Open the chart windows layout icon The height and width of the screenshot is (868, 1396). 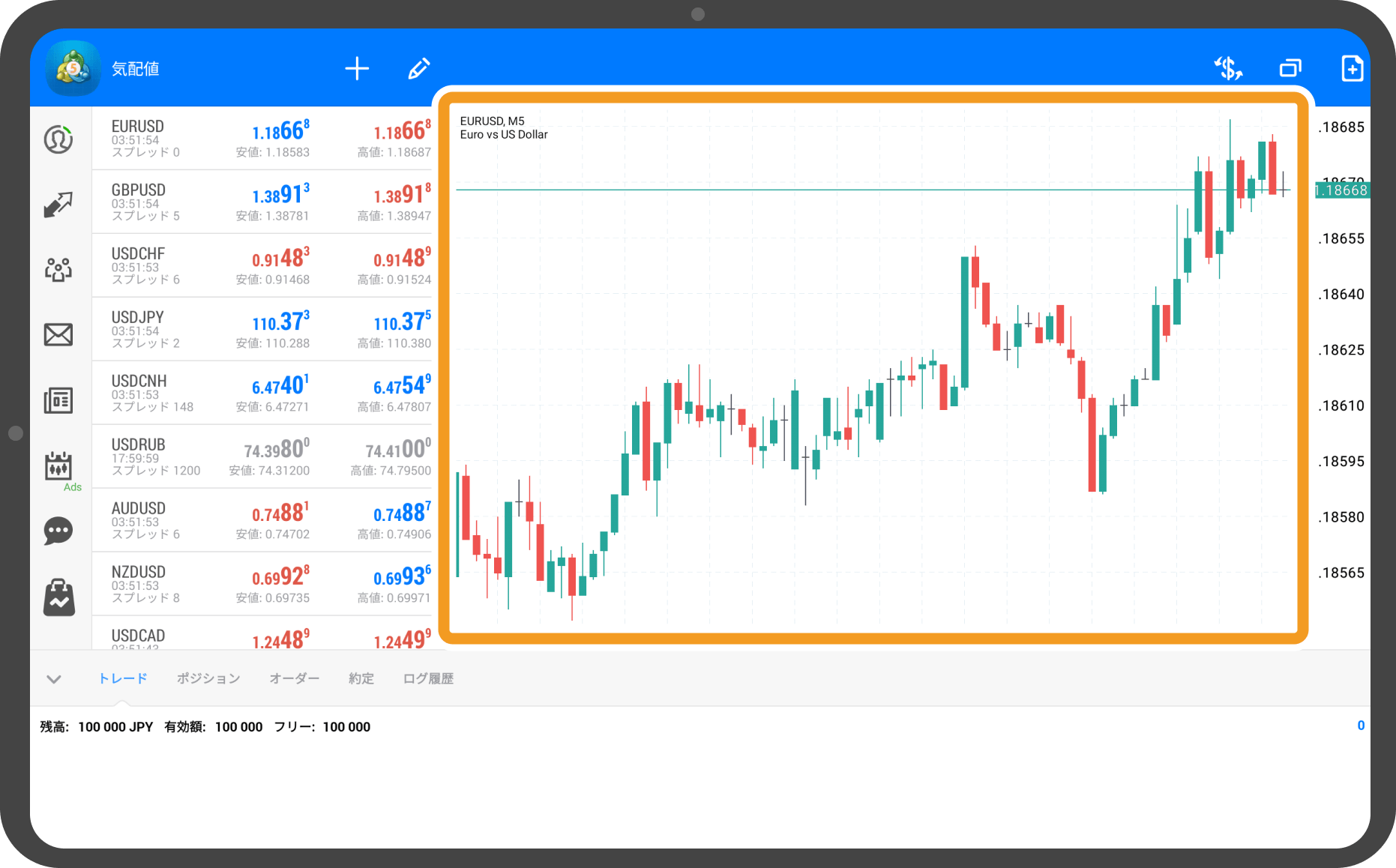pos(1290,68)
